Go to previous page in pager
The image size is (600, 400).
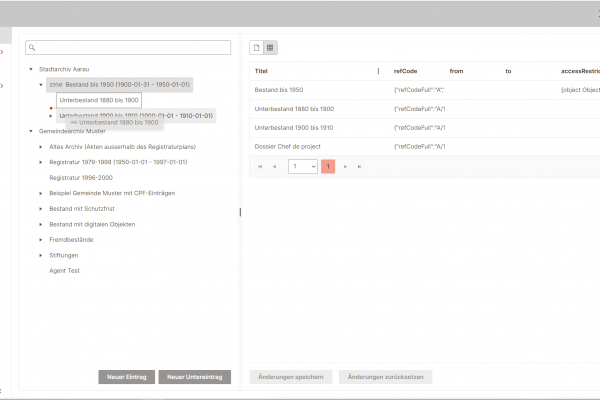[x=275, y=166]
